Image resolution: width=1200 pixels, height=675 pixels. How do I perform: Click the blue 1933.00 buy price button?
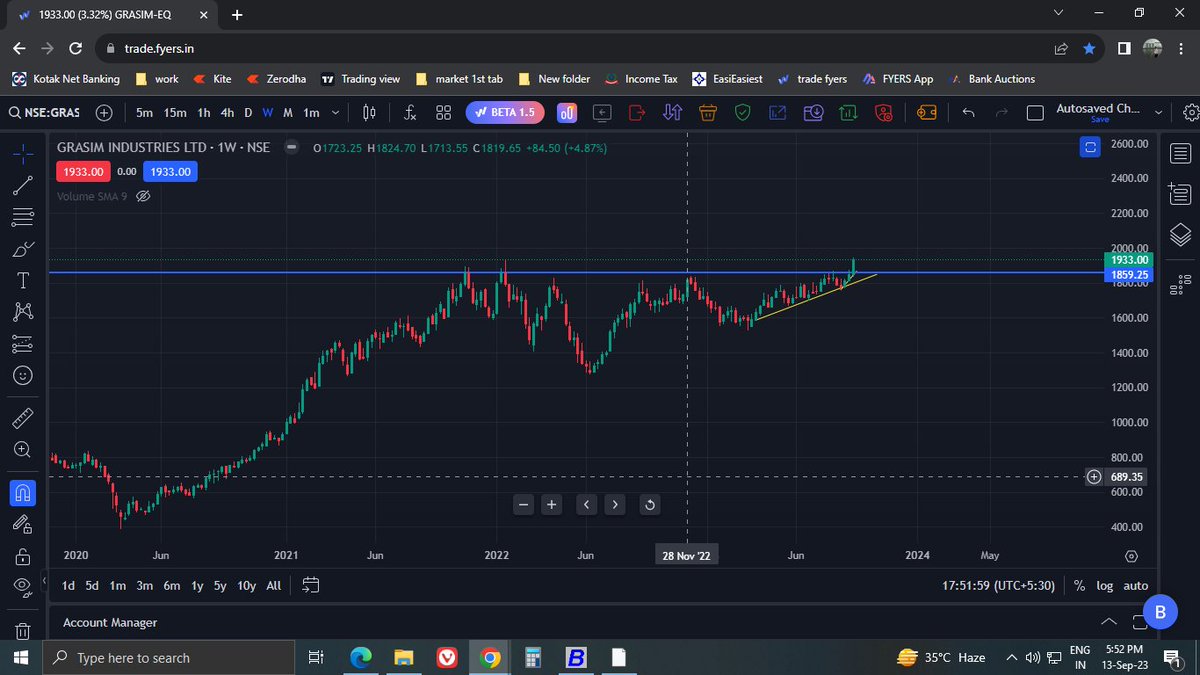(170, 172)
